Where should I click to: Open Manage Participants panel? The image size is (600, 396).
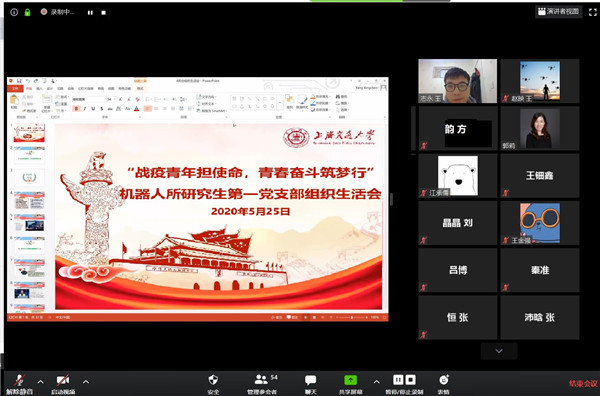pos(261,384)
